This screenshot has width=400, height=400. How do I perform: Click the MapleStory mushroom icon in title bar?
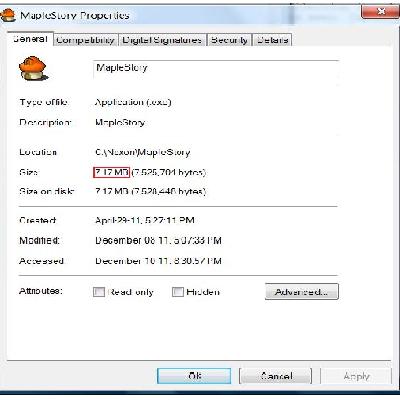pos(7,15)
